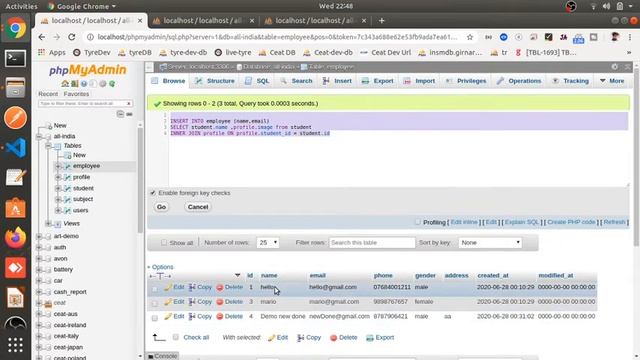Click the logout icon beside home
Viewport: 640px width, 360px height.
(74, 83)
